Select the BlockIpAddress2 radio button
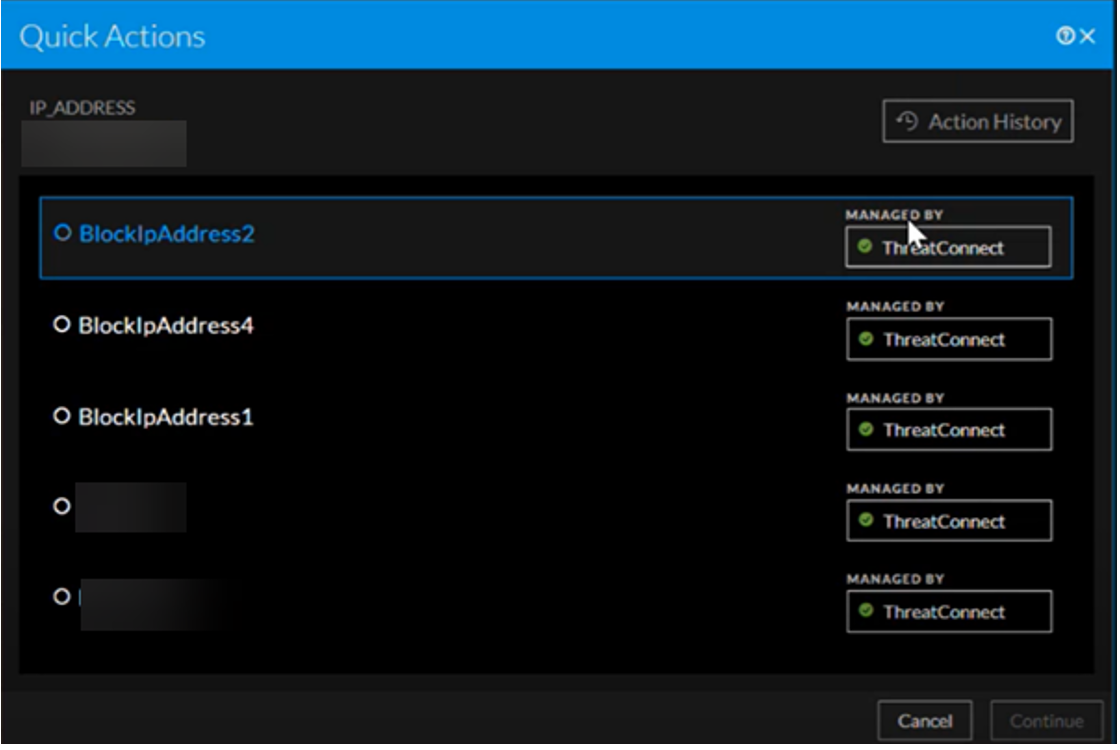The image size is (1120, 750). 63,233
